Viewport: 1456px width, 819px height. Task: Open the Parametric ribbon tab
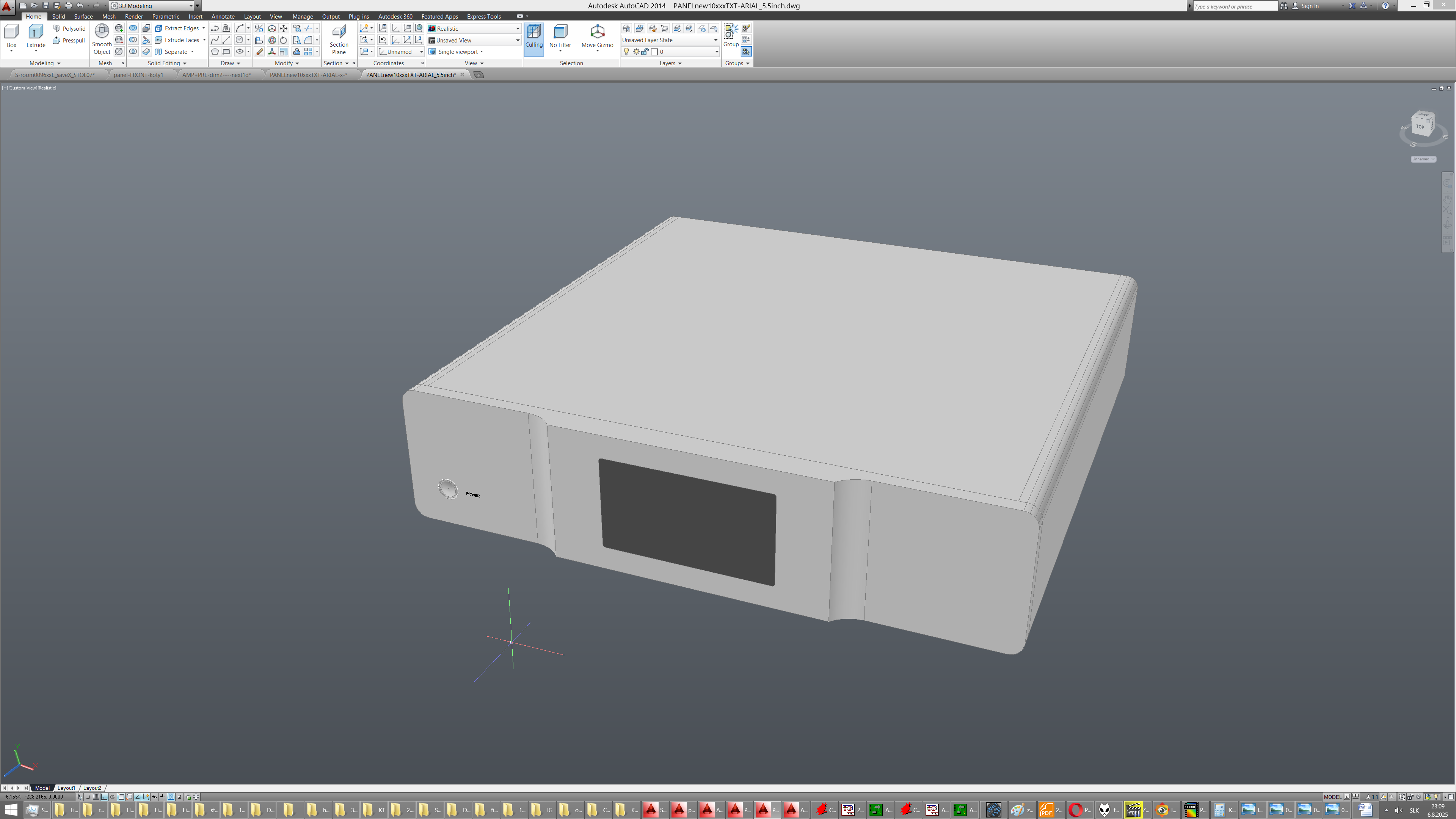(165, 16)
